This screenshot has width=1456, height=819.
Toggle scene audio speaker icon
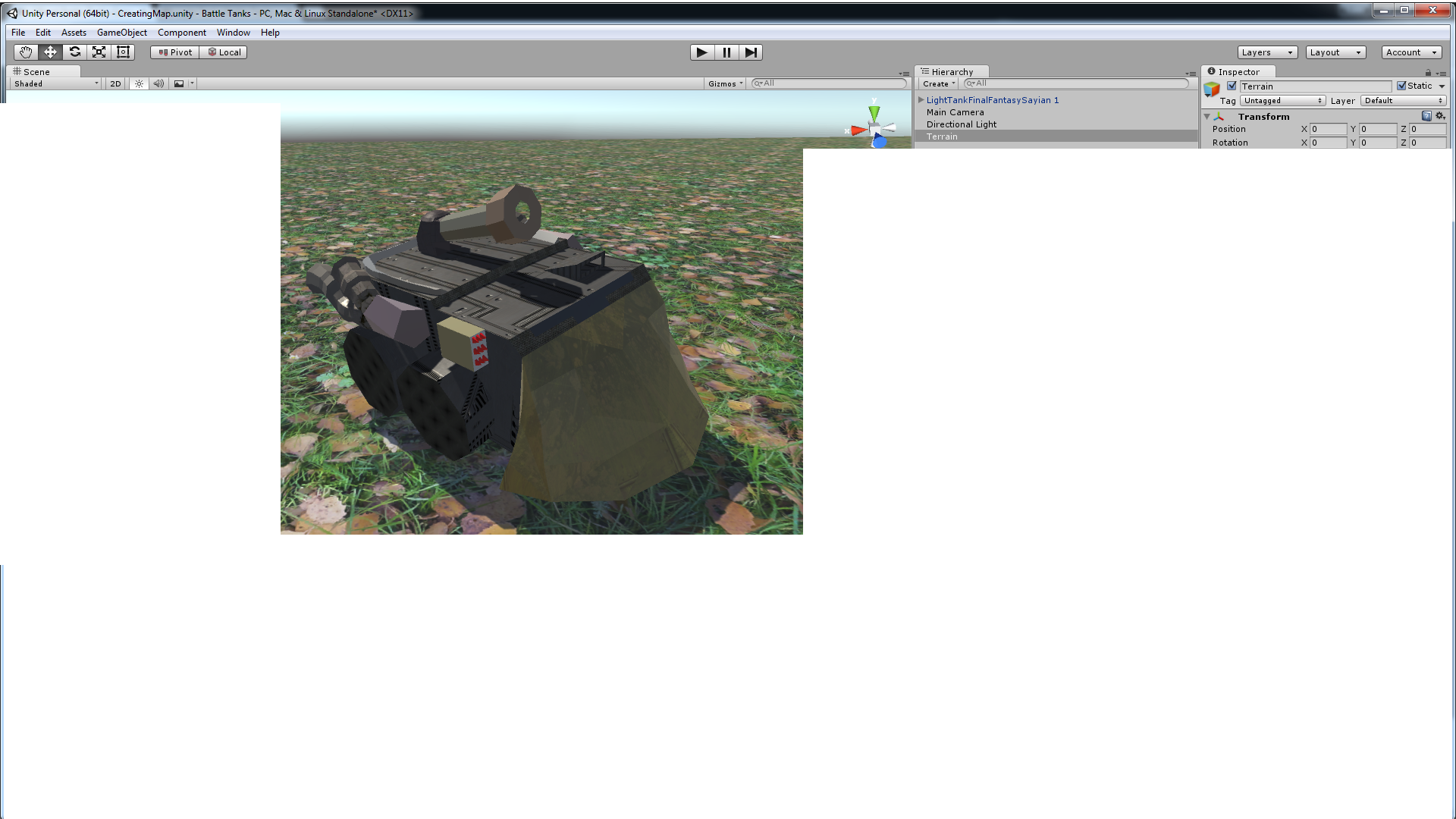click(x=158, y=84)
